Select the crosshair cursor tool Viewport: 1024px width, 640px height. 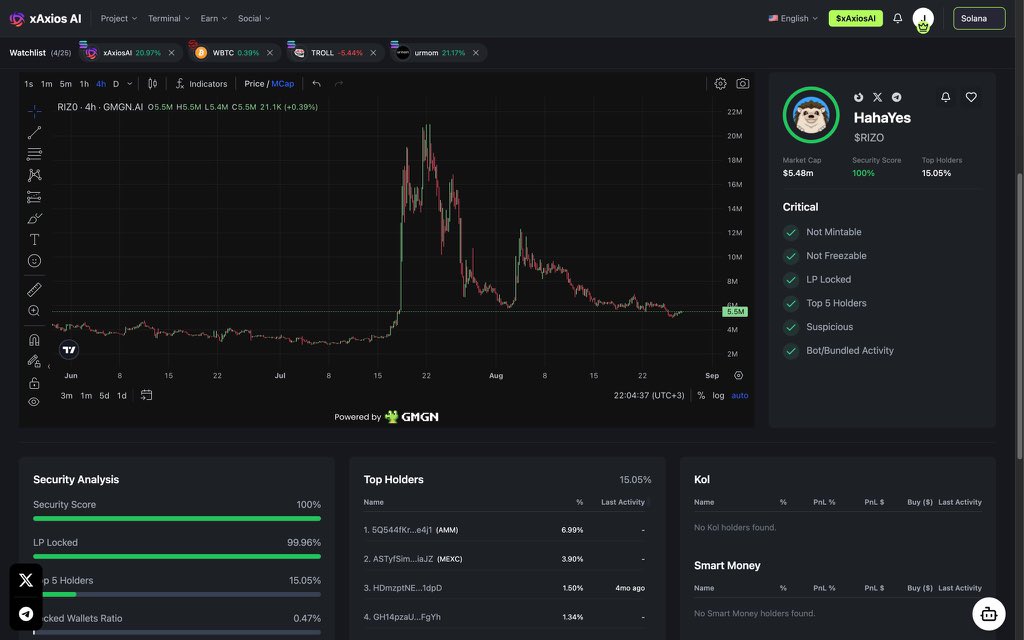(34, 112)
